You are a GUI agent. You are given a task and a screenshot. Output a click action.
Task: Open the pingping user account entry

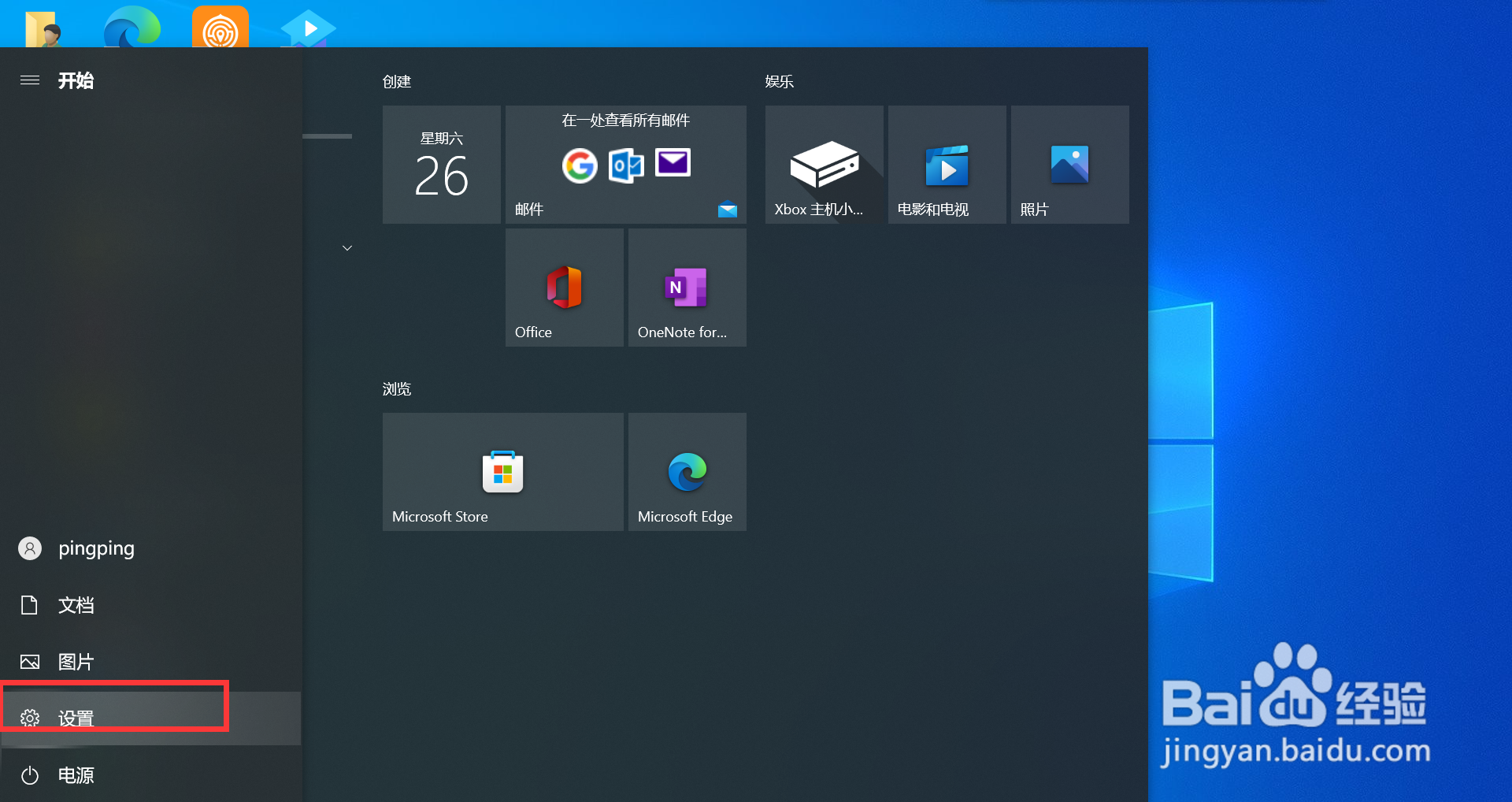point(151,548)
